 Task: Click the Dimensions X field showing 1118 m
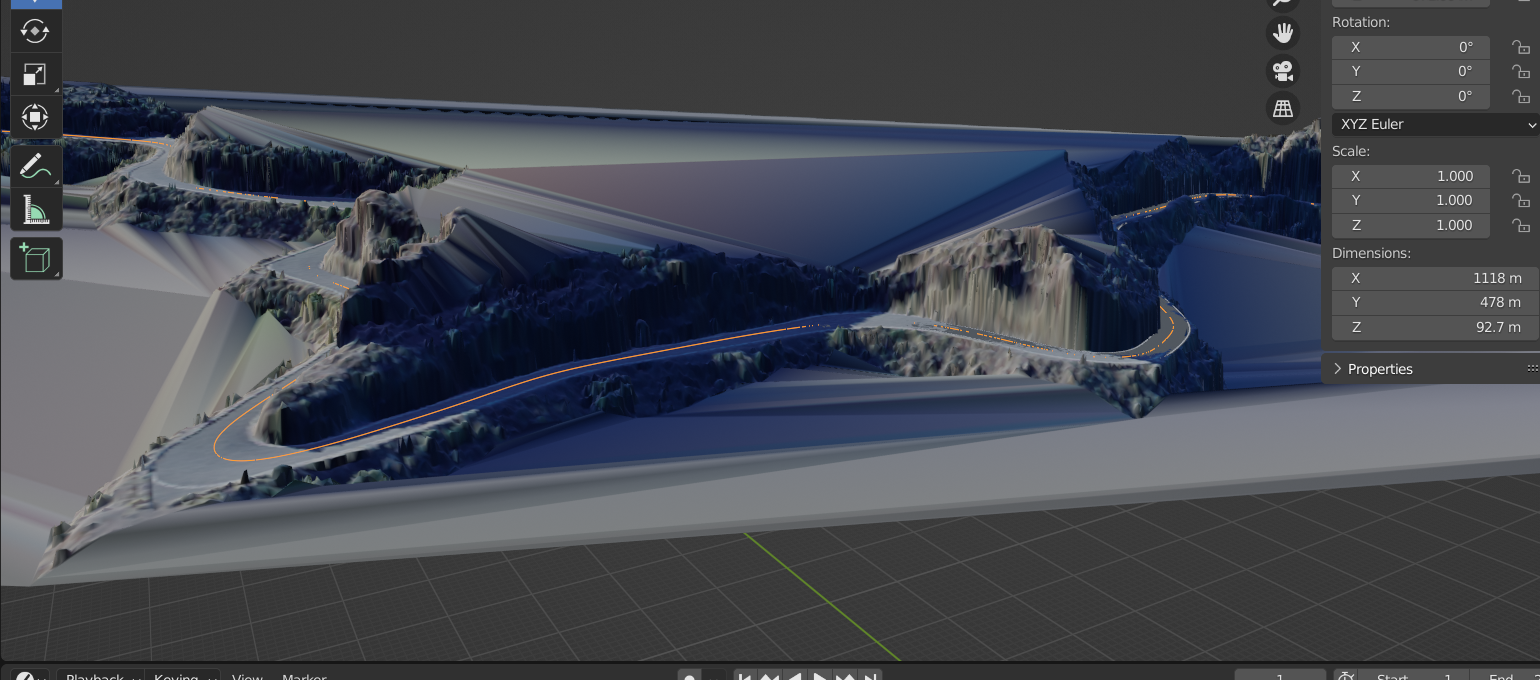pos(1435,278)
